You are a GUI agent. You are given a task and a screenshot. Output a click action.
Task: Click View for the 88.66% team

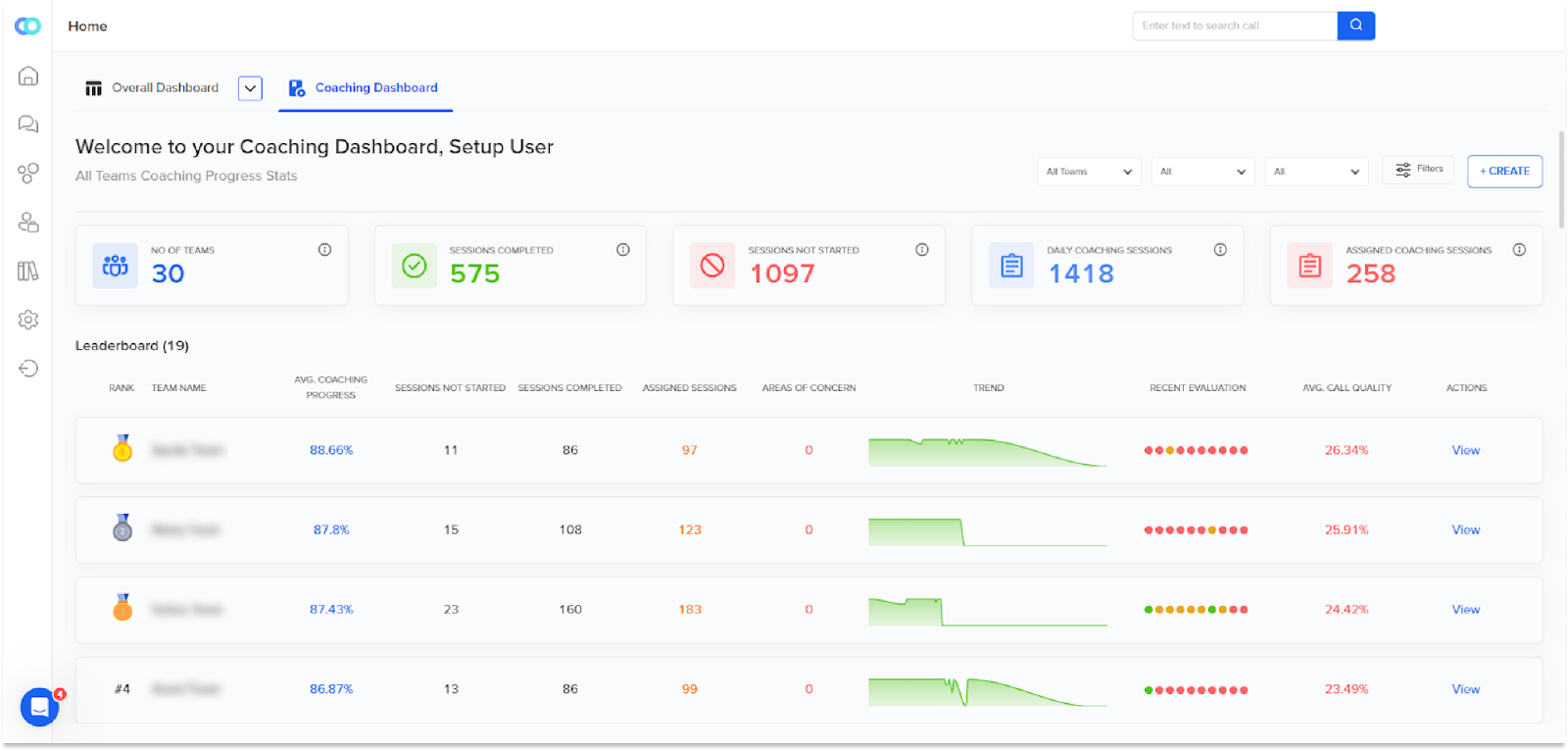coord(1465,450)
